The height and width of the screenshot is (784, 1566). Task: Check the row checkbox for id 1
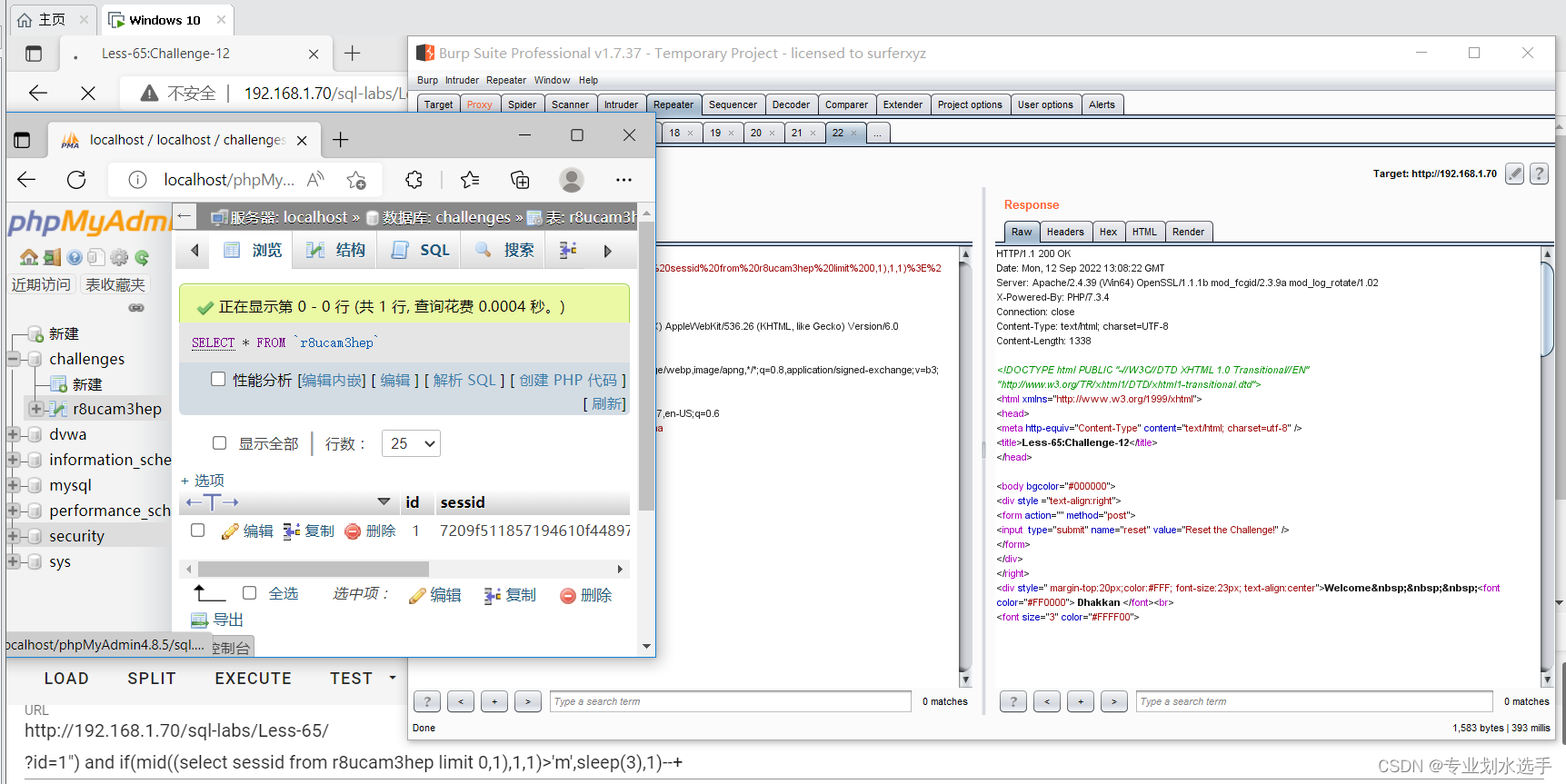click(x=197, y=530)
